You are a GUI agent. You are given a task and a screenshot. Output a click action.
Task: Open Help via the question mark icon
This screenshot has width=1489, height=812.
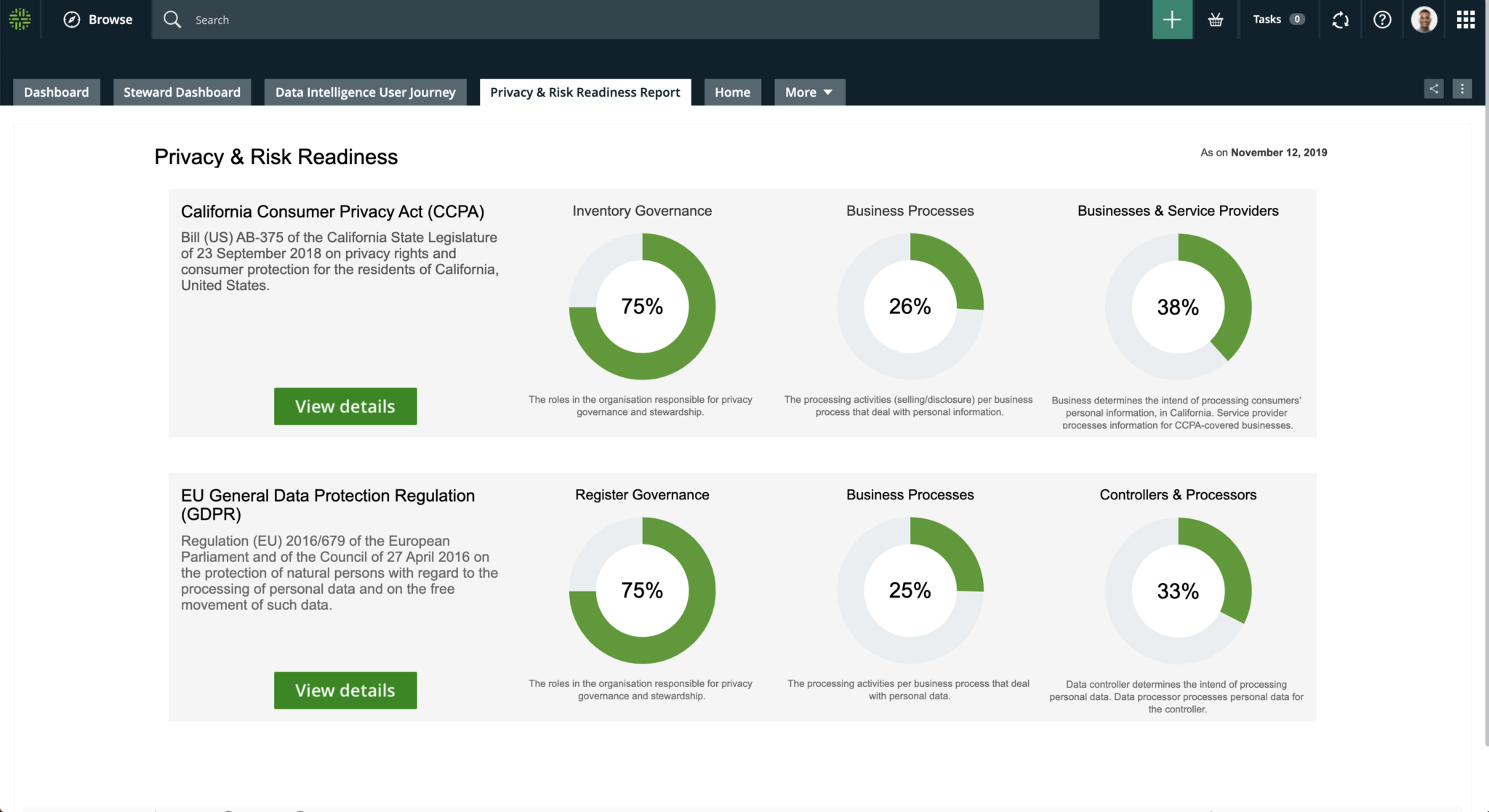[x=1381, y=20]
